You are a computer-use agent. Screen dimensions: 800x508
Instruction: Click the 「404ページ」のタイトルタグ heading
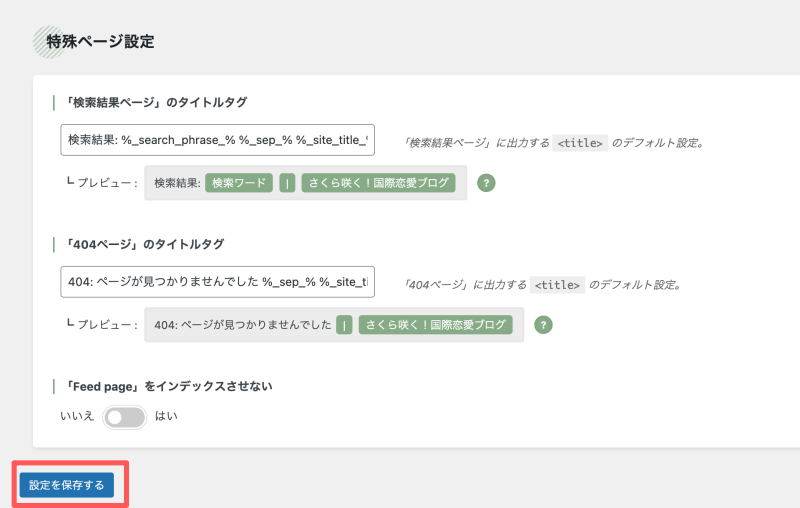pos(144,244)
